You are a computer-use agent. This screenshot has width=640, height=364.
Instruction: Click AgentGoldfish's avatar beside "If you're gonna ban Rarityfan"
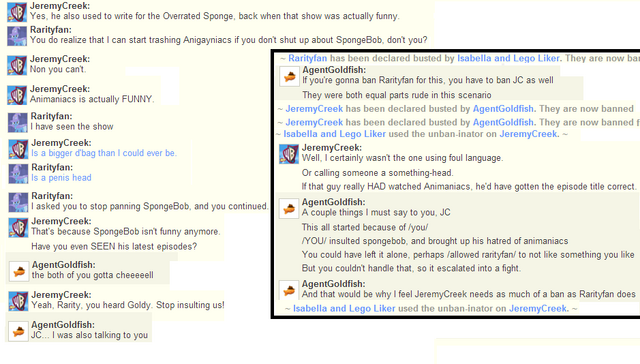[x=289, y=76]
